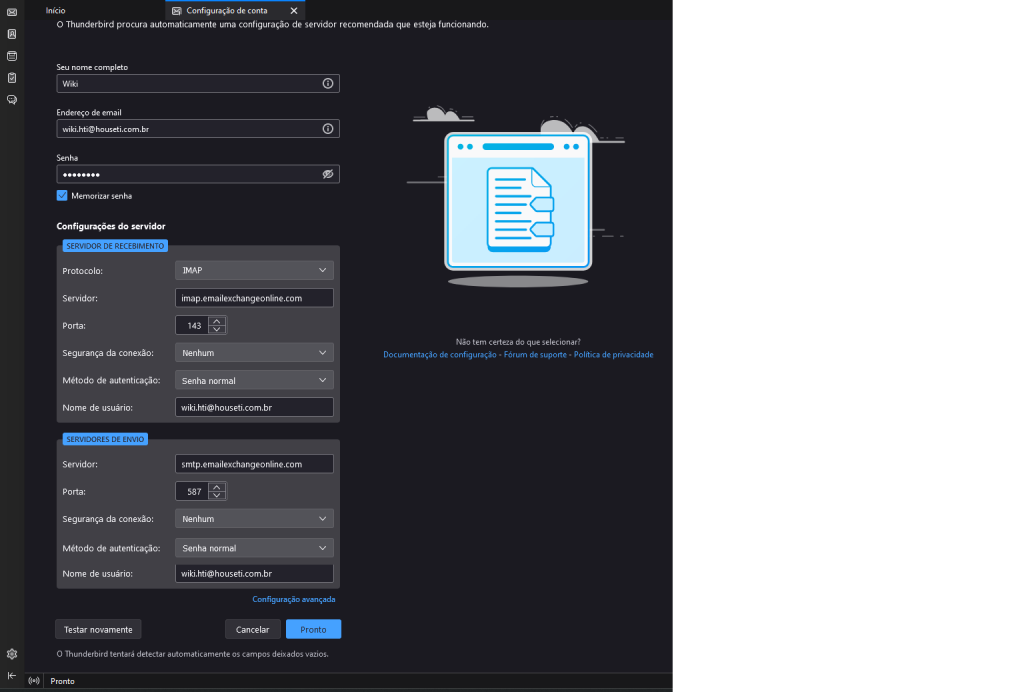The height and width of the screenshot is (692, 1024).
Task: Open outgoing Segurança da conexão dropdown
Action: coord(254,519)
